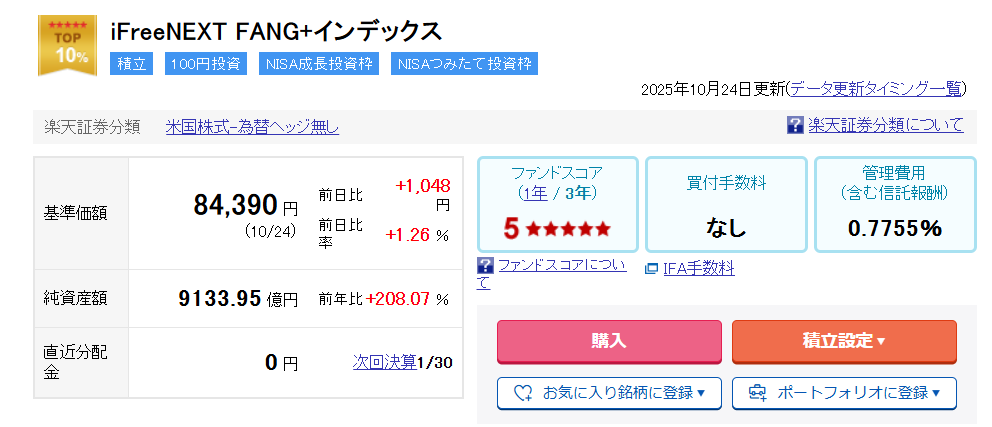Image resolution: width=992 pixels, height=427 pixels.
Task: Click the NISAつみたて投資枠 tag
Action: (x=464, y=63)
